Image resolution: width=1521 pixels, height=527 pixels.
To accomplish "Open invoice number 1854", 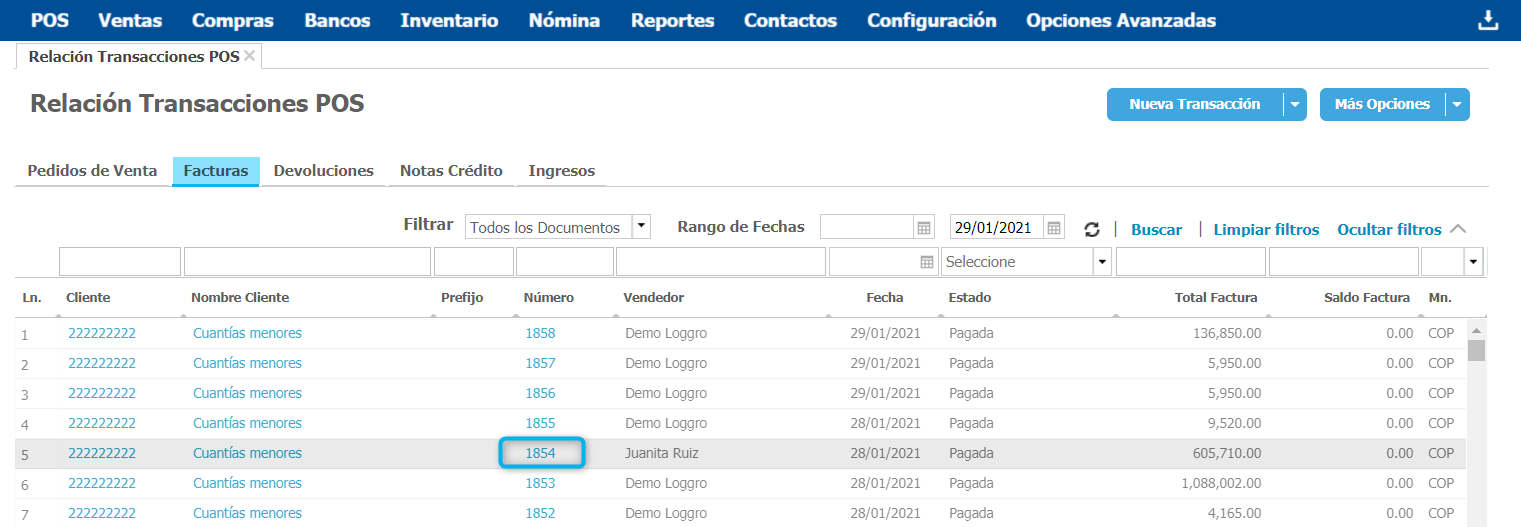I will (x=540, y=453).
